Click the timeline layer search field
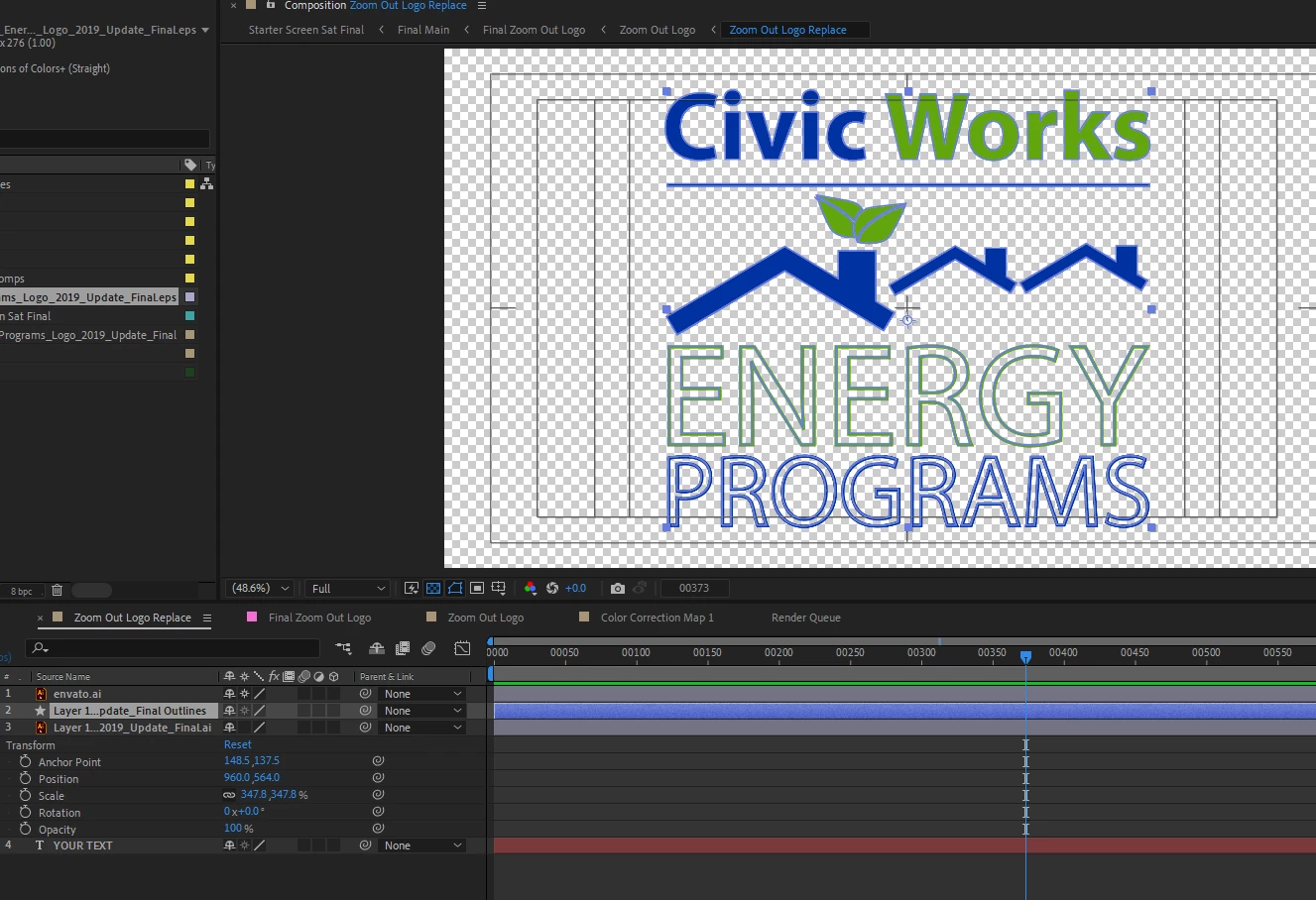This screenshot has height=900, width=1316. pyautogui.click(x=175, y=648)
